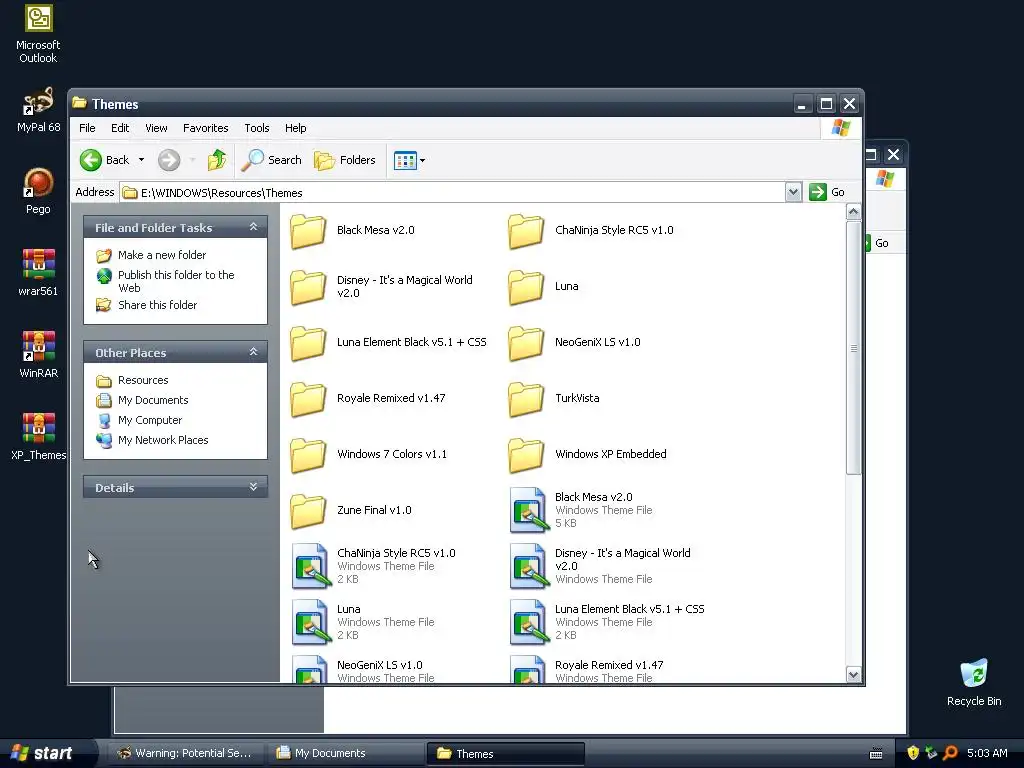Image resolution: width=1024 pixels, height=768 pixels.
Task: Select the ChaNinja Style RC5 v1.0 folder
Action: coord(591,231)
